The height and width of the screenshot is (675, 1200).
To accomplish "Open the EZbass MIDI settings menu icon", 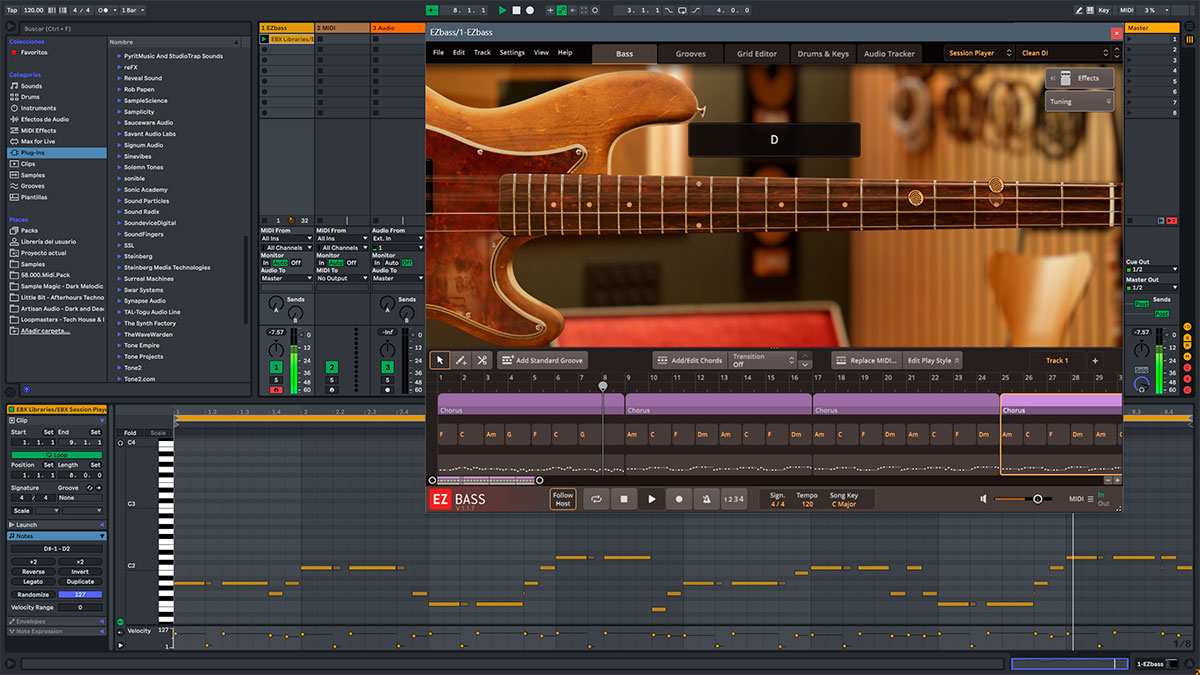I will [x=1090, y=499].
